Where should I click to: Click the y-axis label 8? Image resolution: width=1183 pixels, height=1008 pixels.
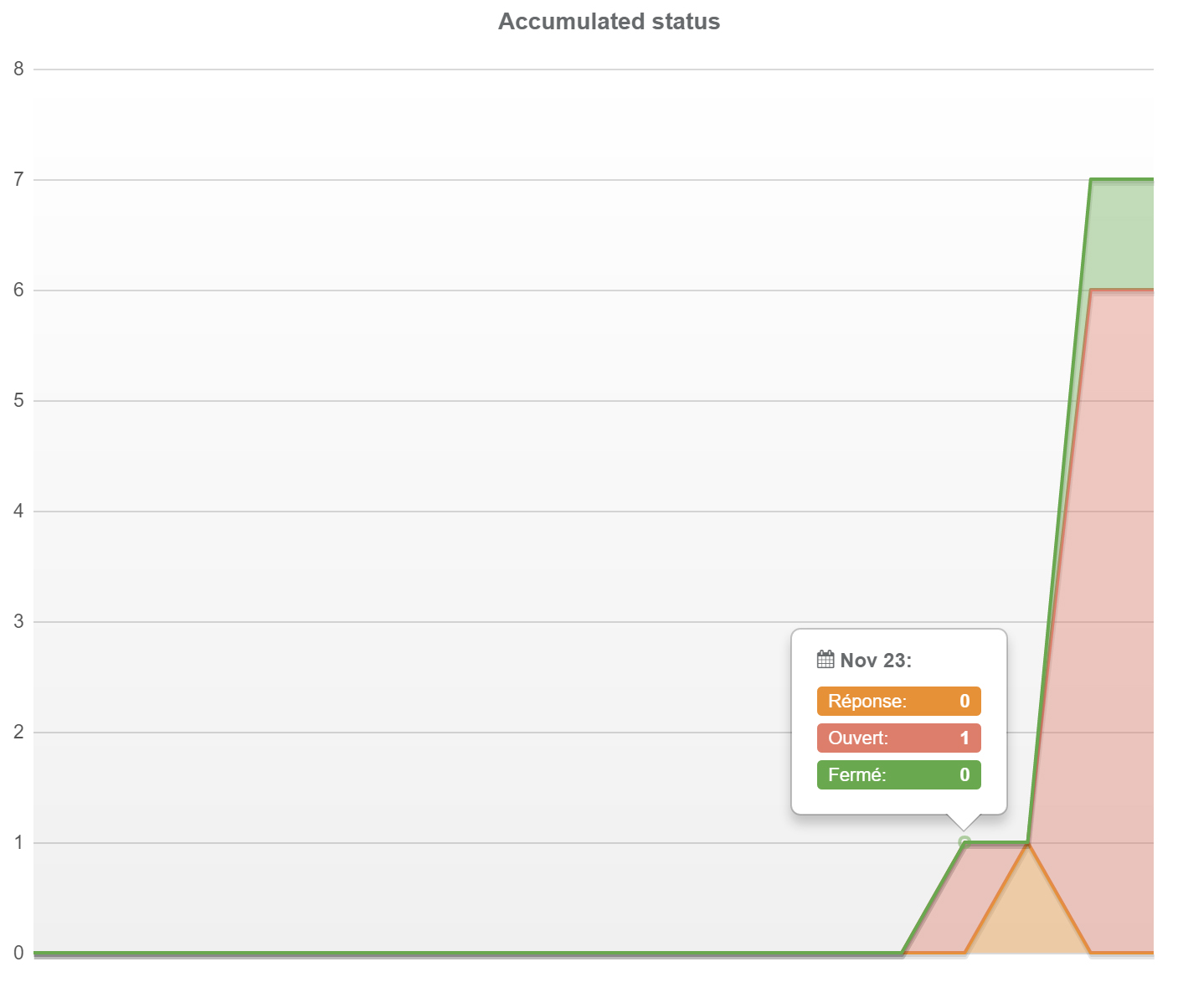pyautogui.click(x=18, y=69)
